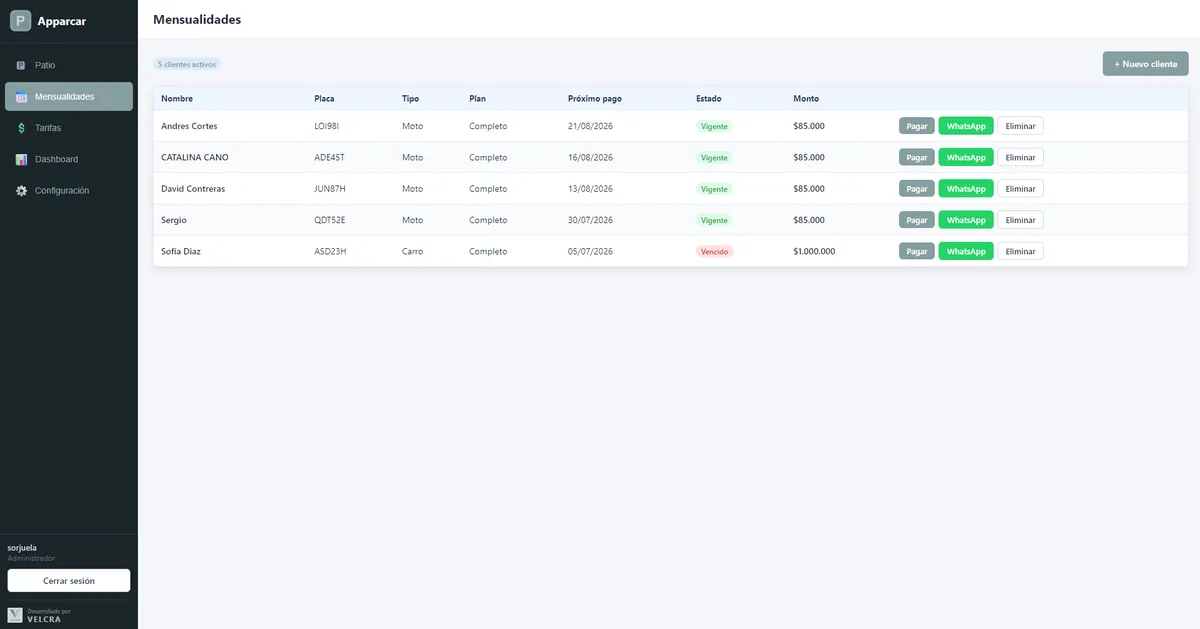1200x629 pixels.
Task: Click the date 16/08/2026
Action: (x=590, y=157)
